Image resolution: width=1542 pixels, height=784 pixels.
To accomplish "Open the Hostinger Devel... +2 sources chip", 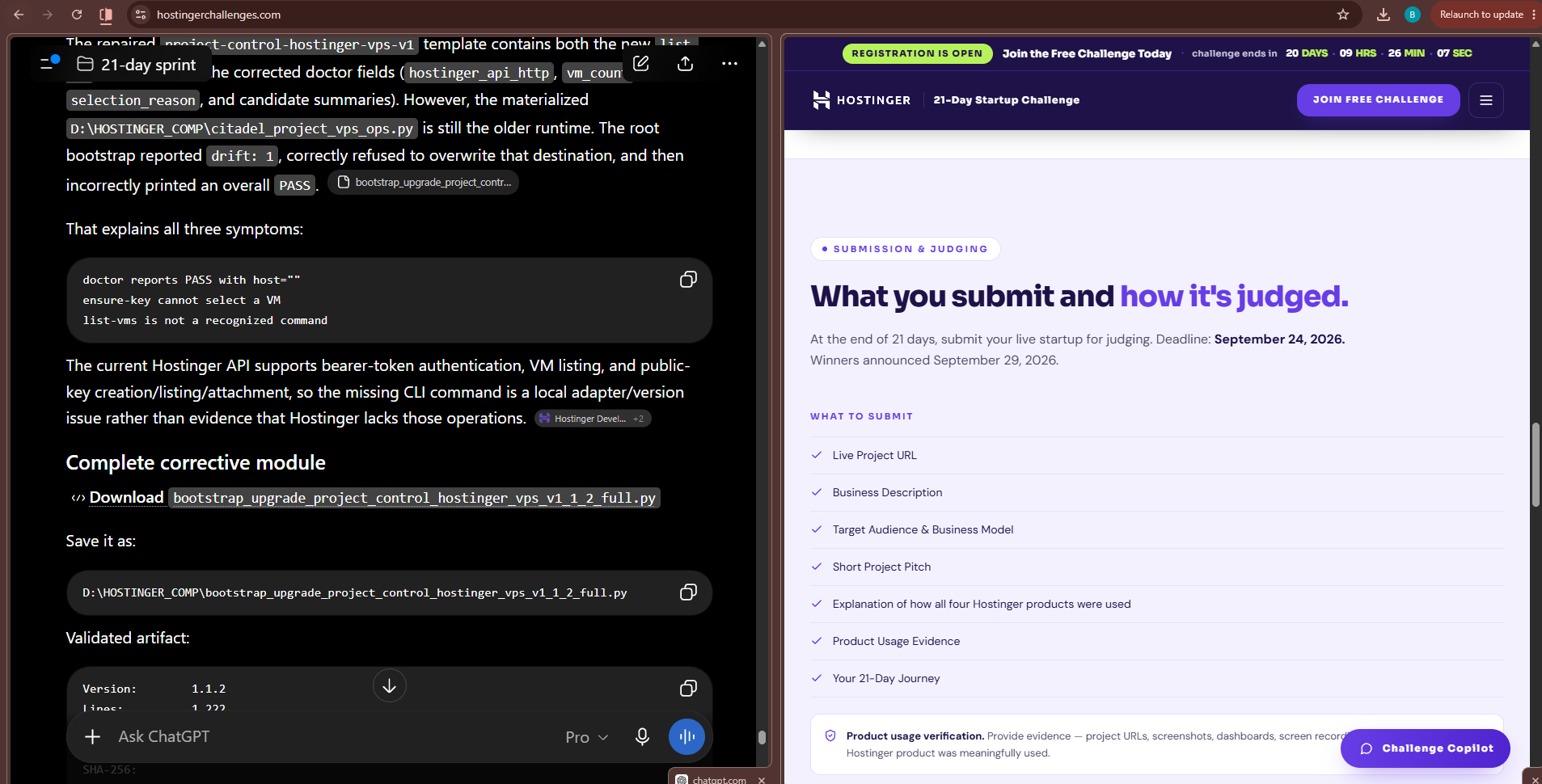I will 593,419.
